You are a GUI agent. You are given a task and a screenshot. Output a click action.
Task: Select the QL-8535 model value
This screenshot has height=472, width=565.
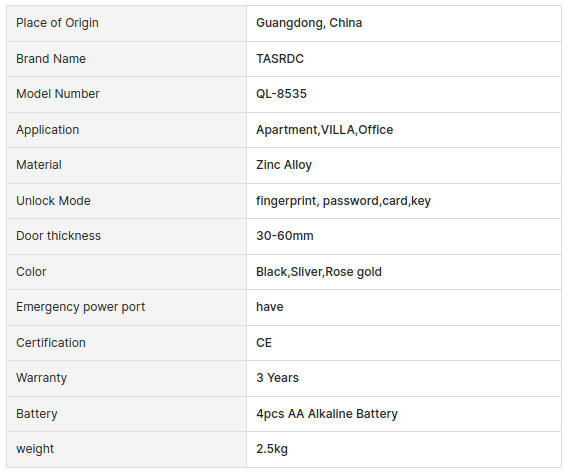click(x=281, y=94)
